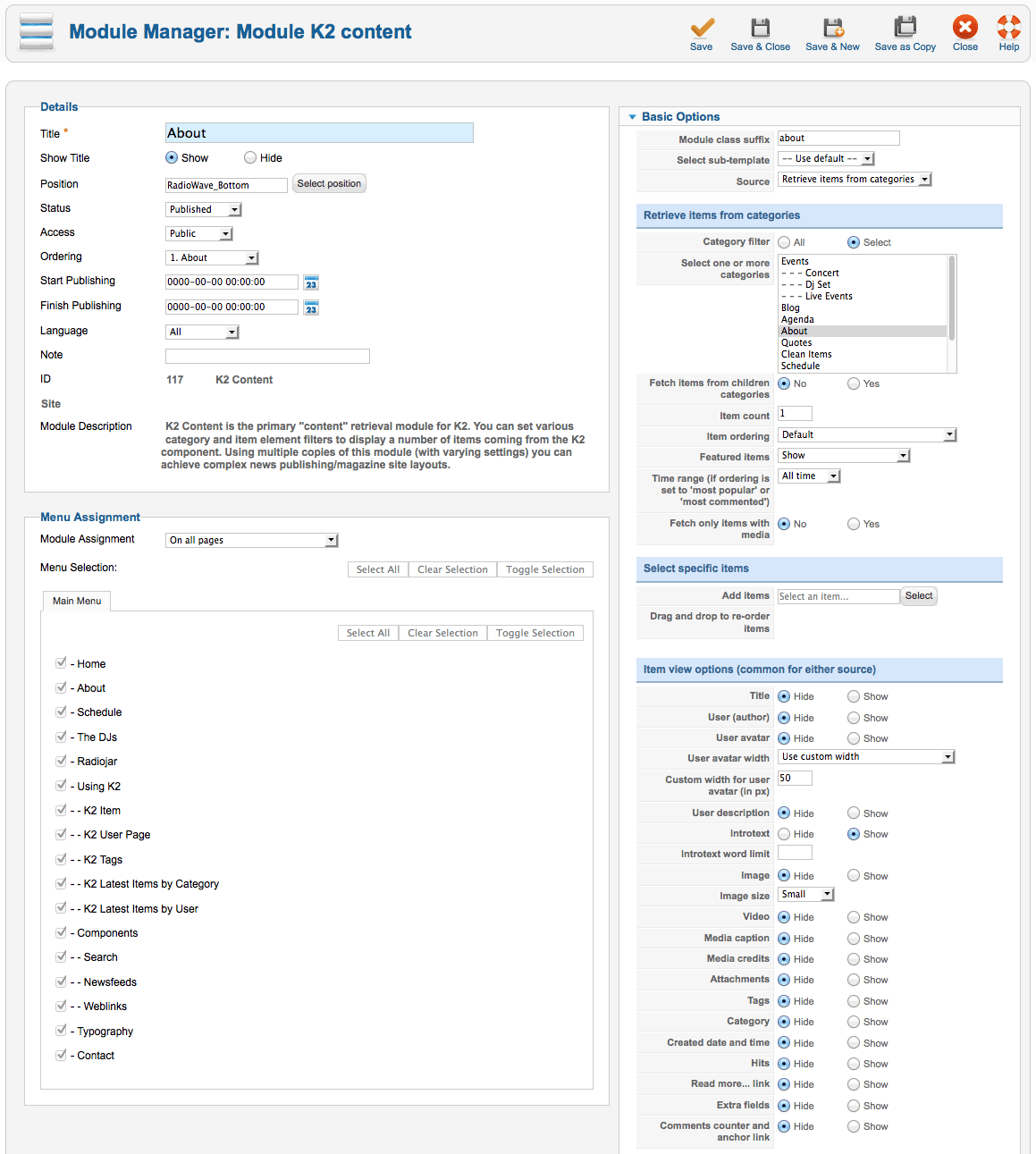Open the Start Publishing calendar icon
The width and height of the screenshot is (1036, 1154).
[311, 282]
